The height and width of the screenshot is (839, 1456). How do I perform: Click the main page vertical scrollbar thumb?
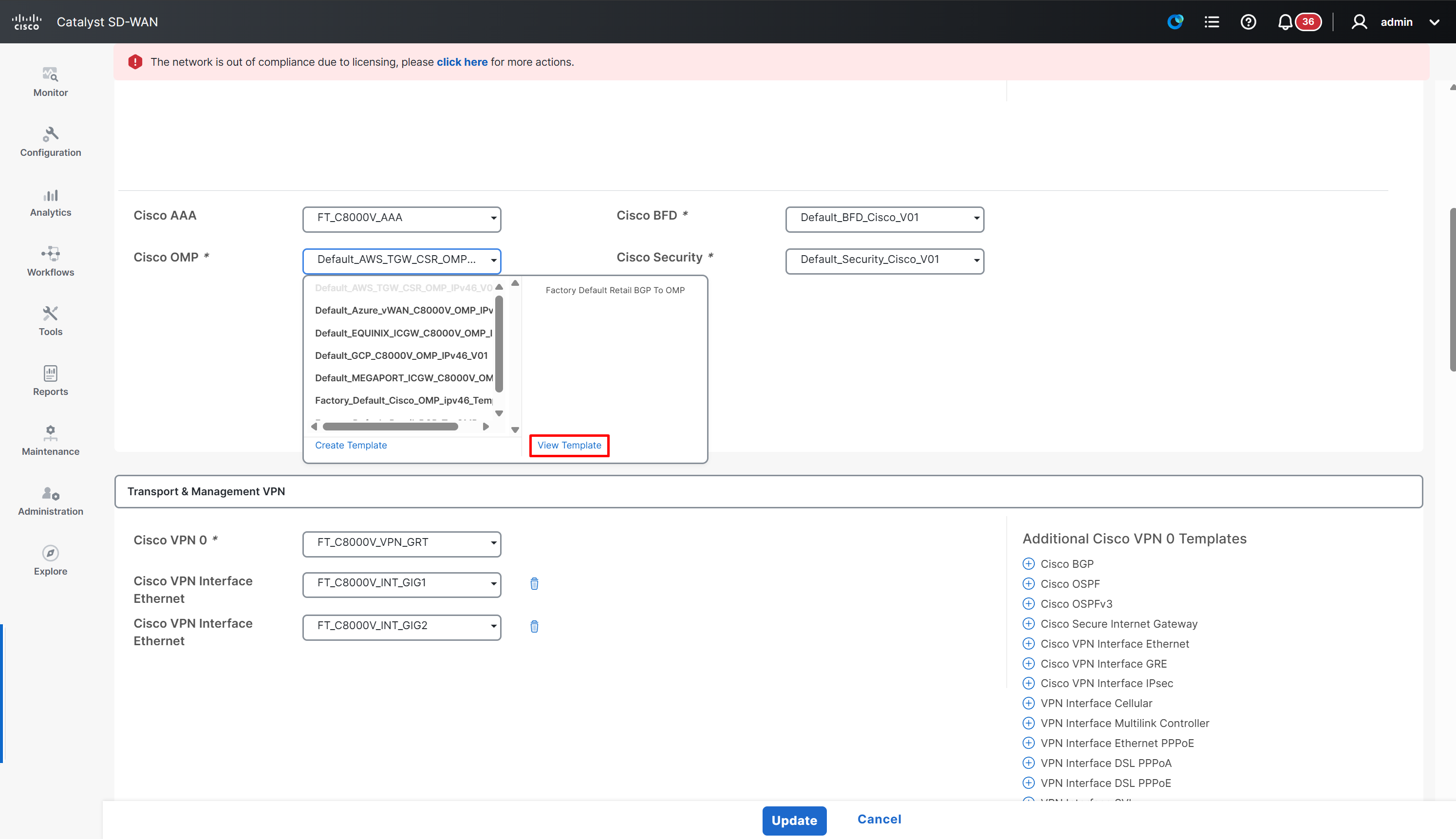[1452, 289]
